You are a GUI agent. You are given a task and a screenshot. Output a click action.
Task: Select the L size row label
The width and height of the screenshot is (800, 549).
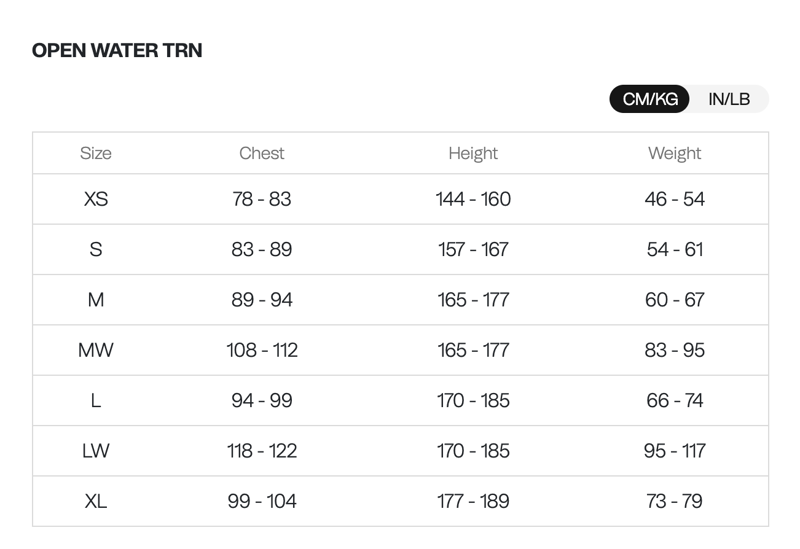96,400
